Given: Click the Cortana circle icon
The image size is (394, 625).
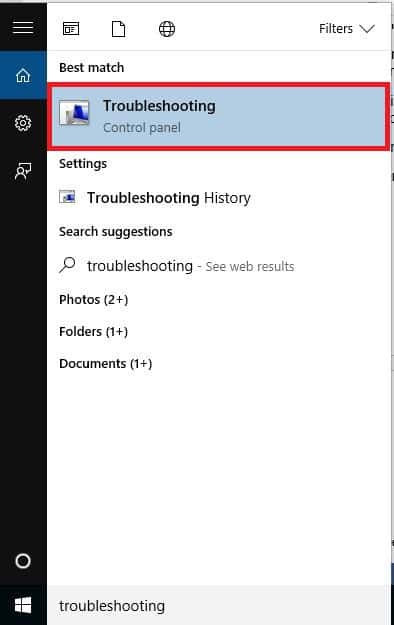Looking at the screenshot, I should tap(23, 561).
